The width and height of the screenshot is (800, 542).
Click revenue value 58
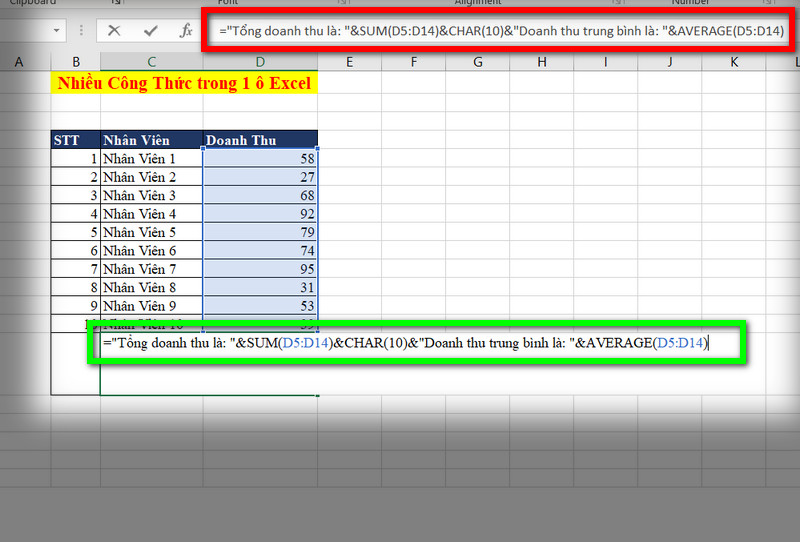(x=260, y=159)
